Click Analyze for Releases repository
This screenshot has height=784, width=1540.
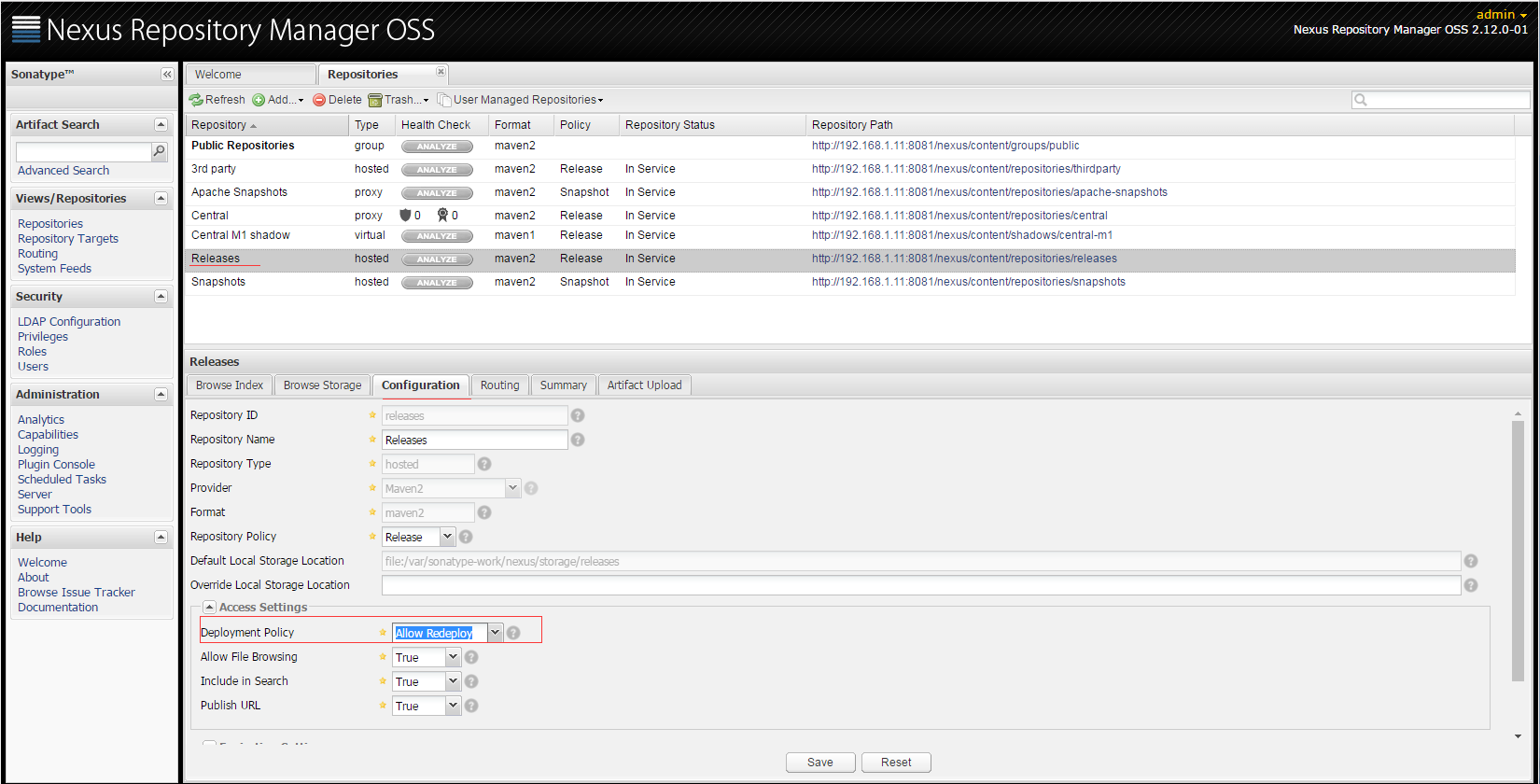[x=437, y=259]
